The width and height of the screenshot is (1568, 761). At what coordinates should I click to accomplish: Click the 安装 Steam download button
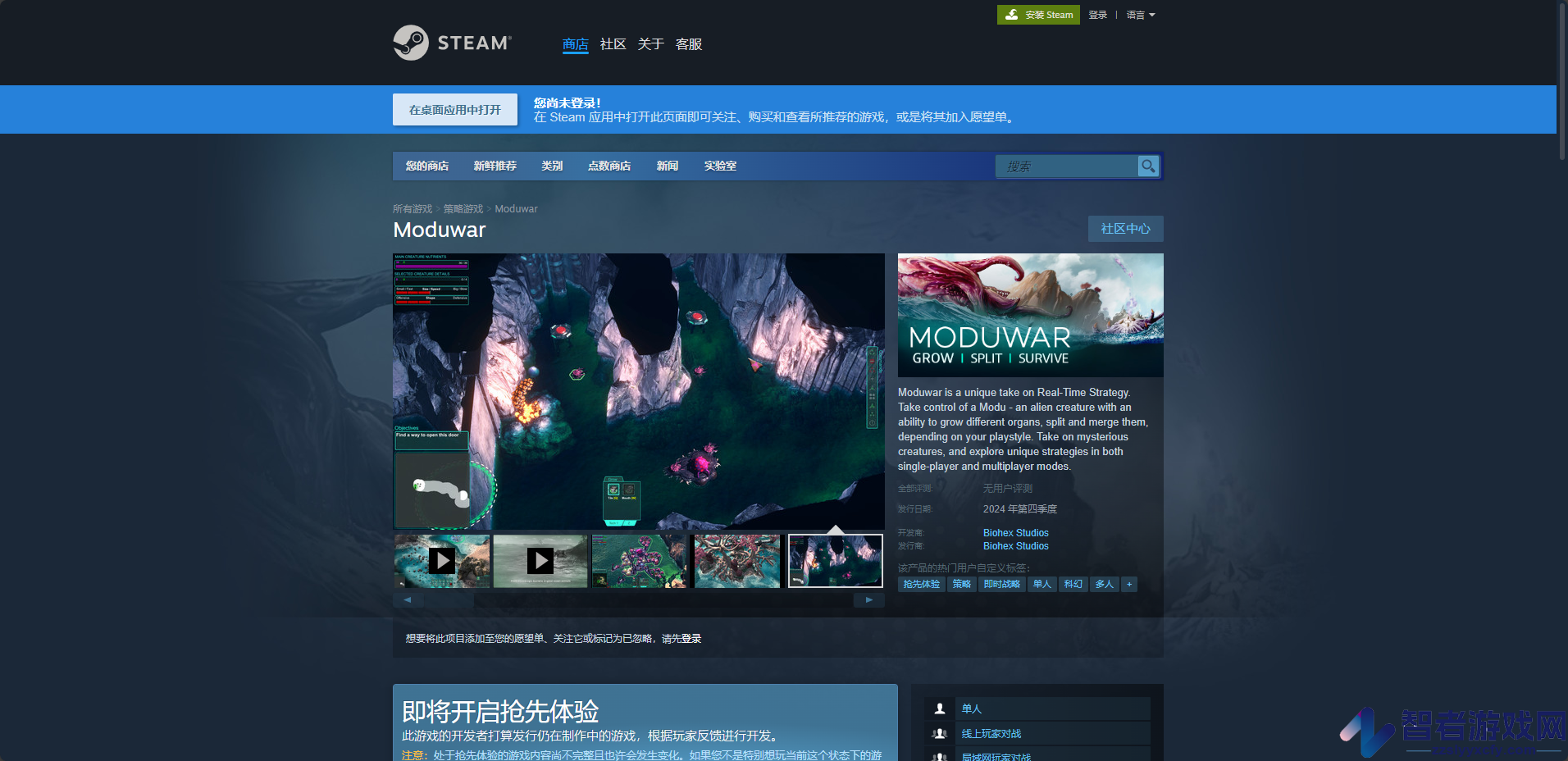tap(1038, 15)
